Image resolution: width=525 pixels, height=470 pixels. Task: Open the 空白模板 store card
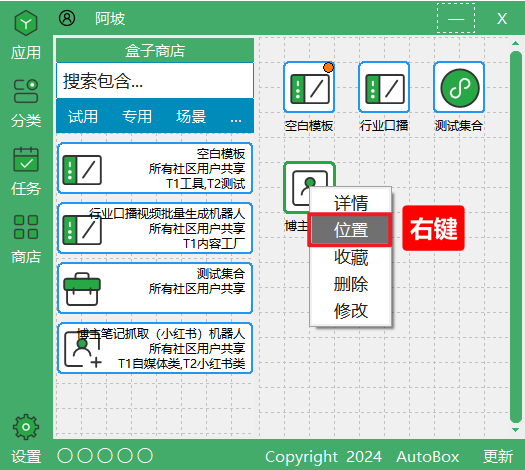(x=155, y=168)
